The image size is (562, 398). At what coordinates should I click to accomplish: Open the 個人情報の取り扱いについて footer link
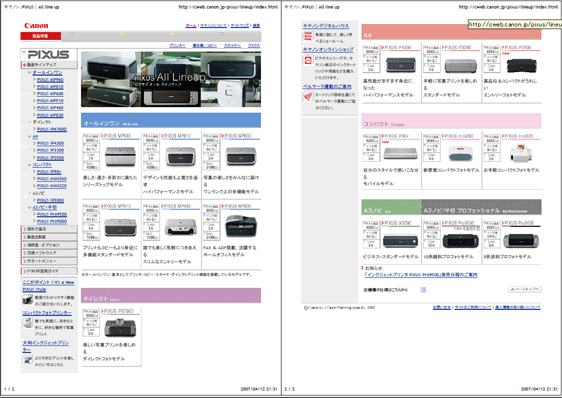(x=518, y=308)
